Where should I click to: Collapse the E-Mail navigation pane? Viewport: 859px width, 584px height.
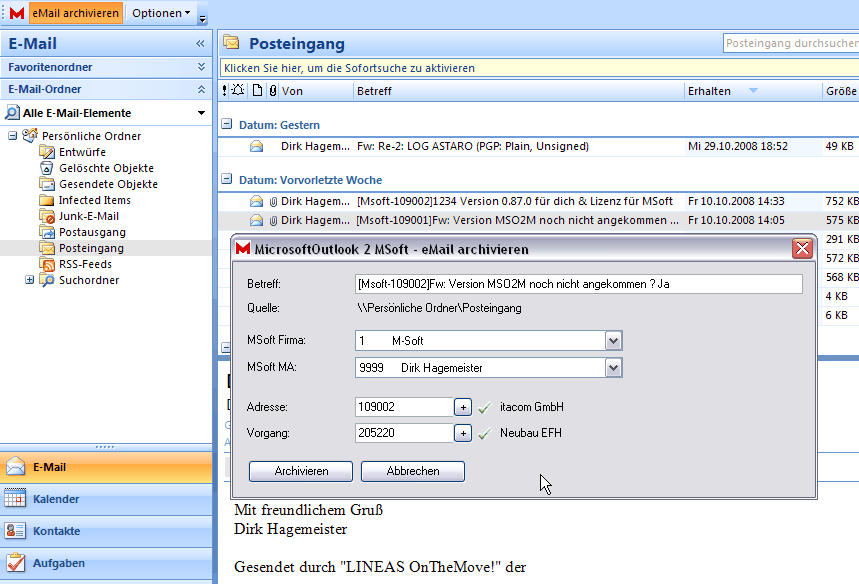click(200, 44)
